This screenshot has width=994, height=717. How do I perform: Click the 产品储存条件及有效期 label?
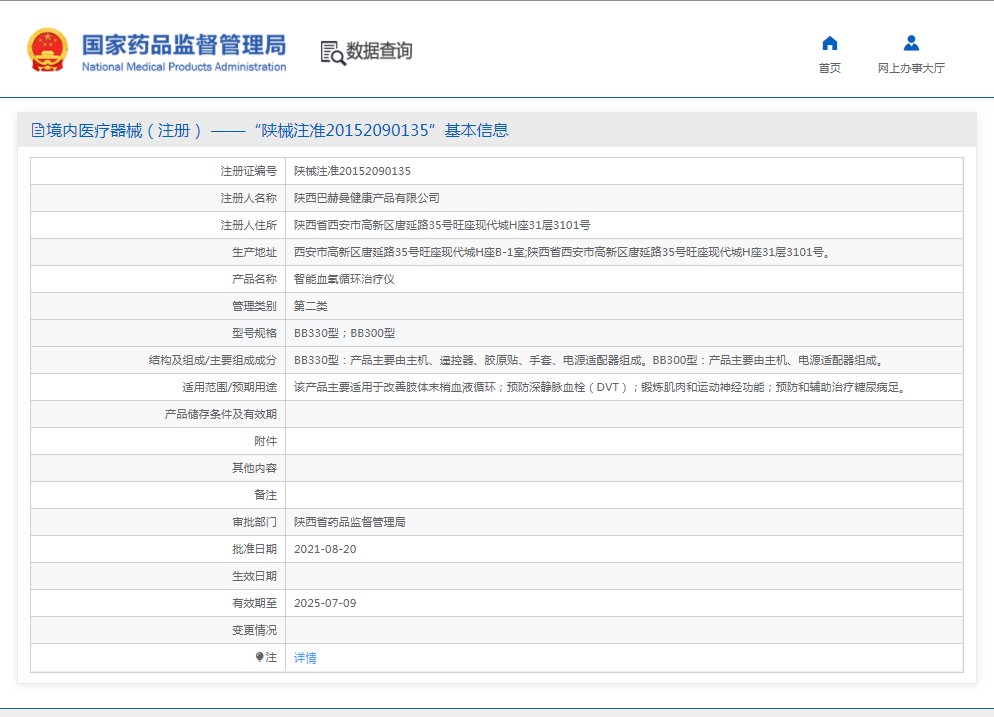click(x=221, y=414)
